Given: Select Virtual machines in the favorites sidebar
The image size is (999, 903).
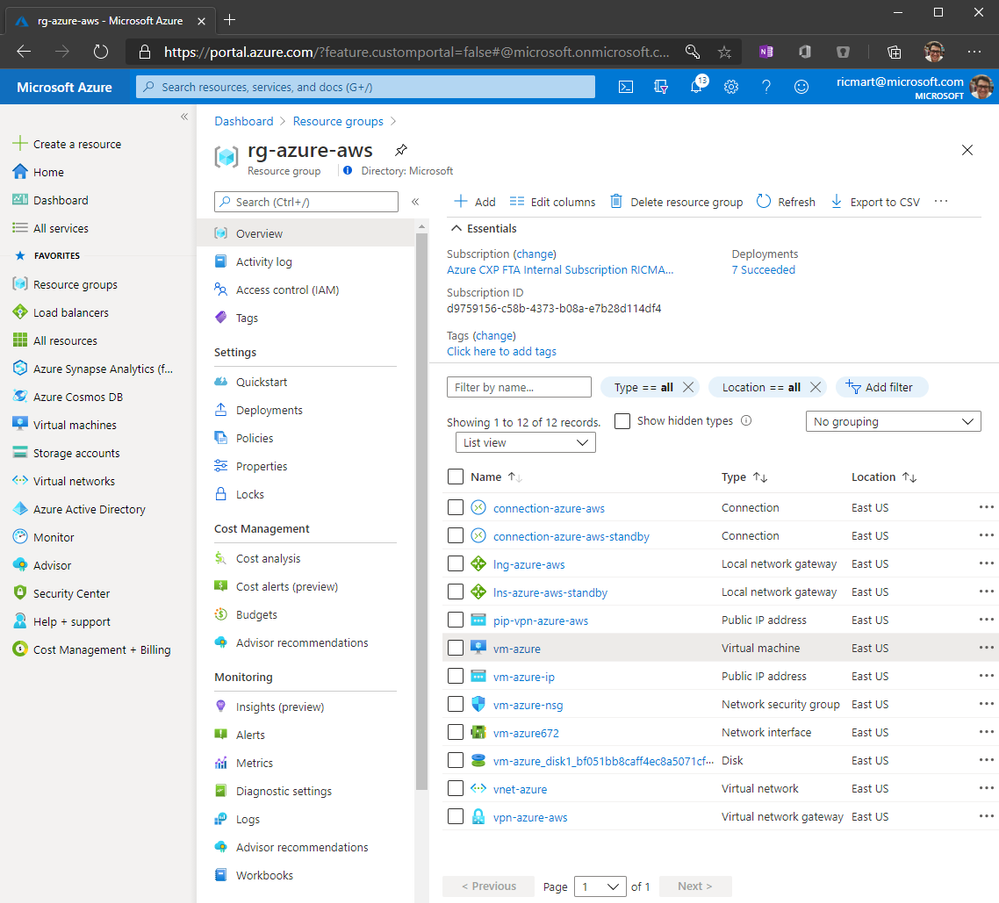Looking at the screenshot, I should [x=75, y=425].
